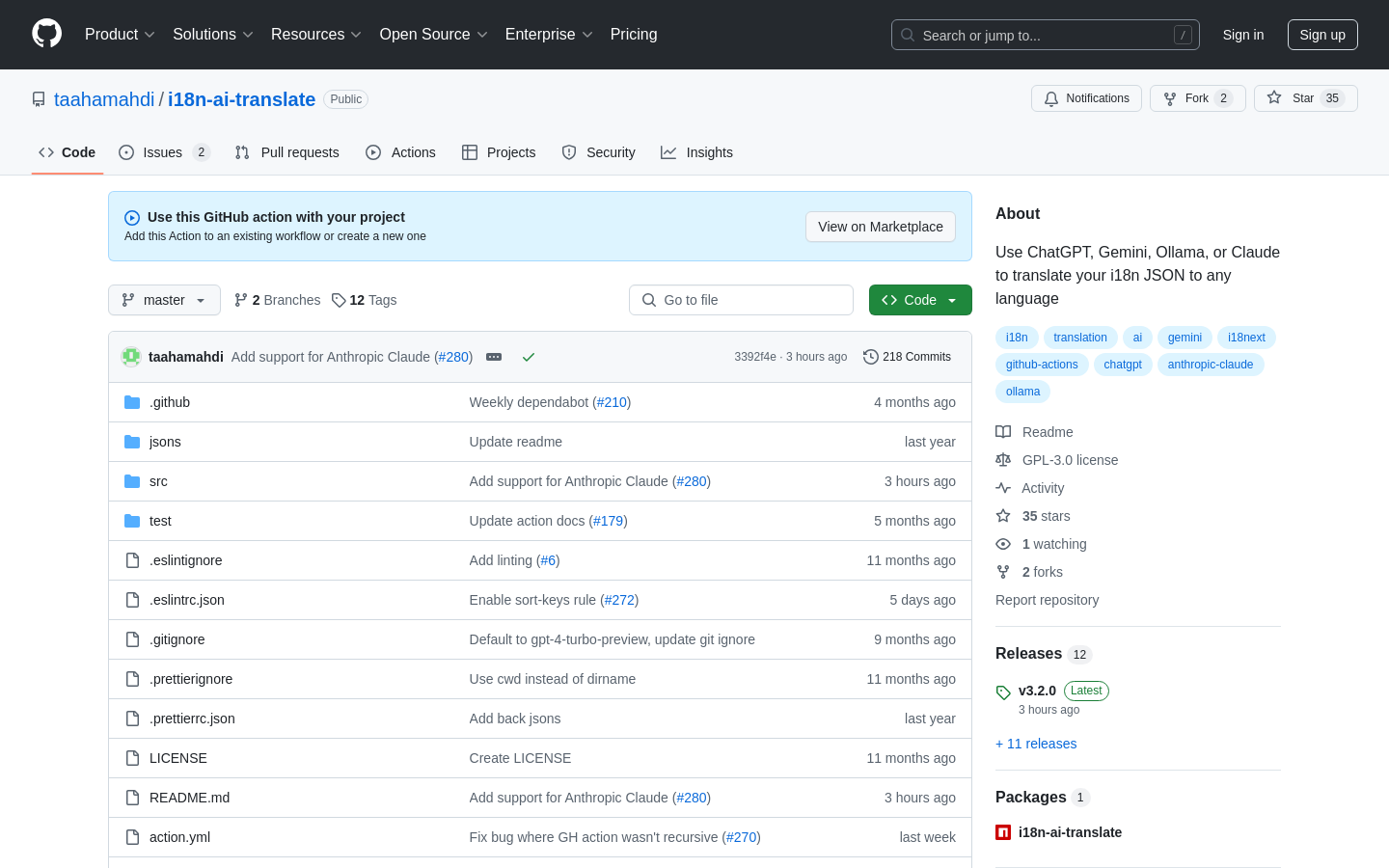Expand the commit message ellipsis icon

494,357
